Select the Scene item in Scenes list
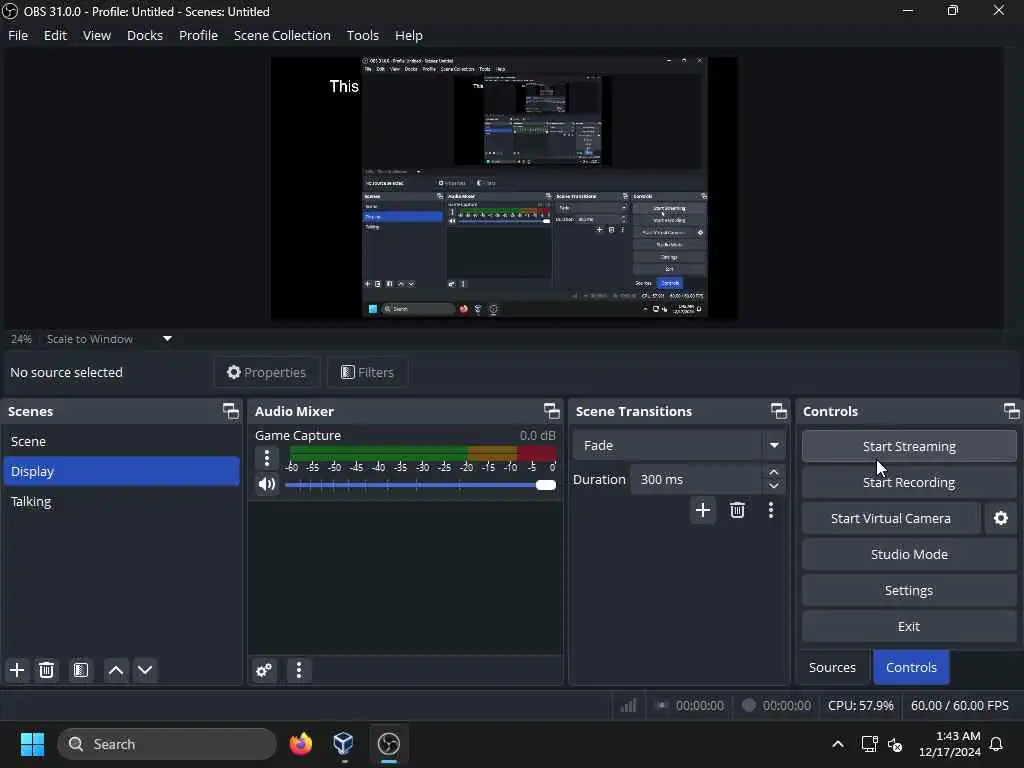 (x=121, y=441)
